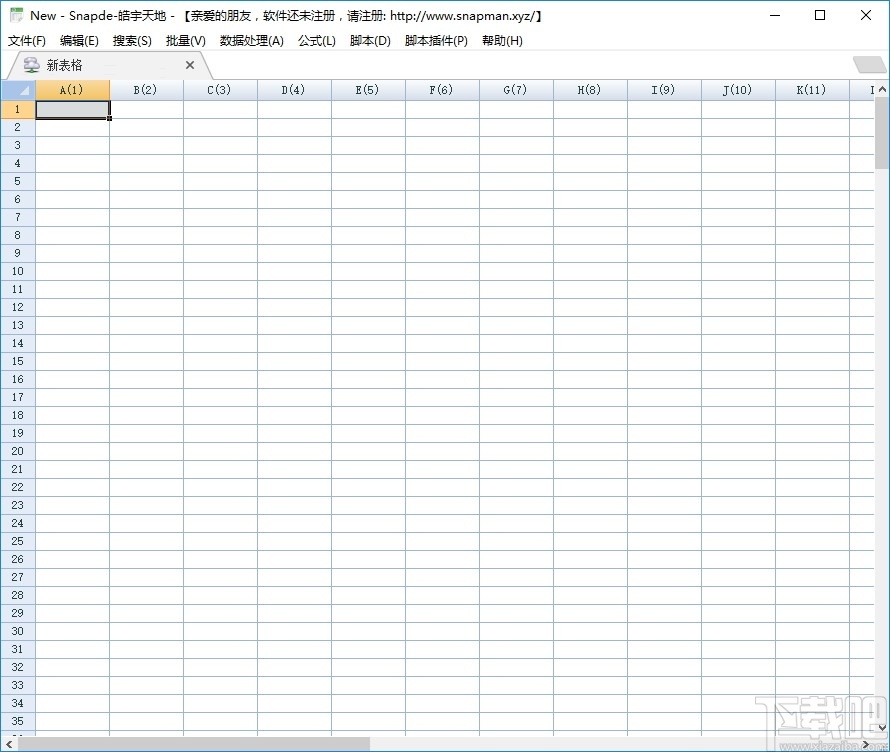890x752 pixels.
Task: Select row header 35
Action: [x=18, y=721]
